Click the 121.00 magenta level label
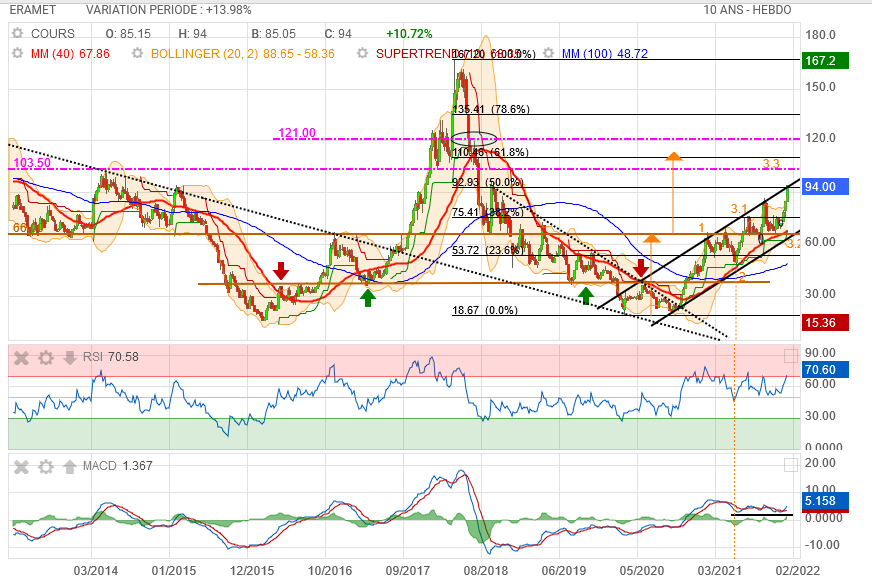The image size is (872, 579). click(x=297, y=133)
